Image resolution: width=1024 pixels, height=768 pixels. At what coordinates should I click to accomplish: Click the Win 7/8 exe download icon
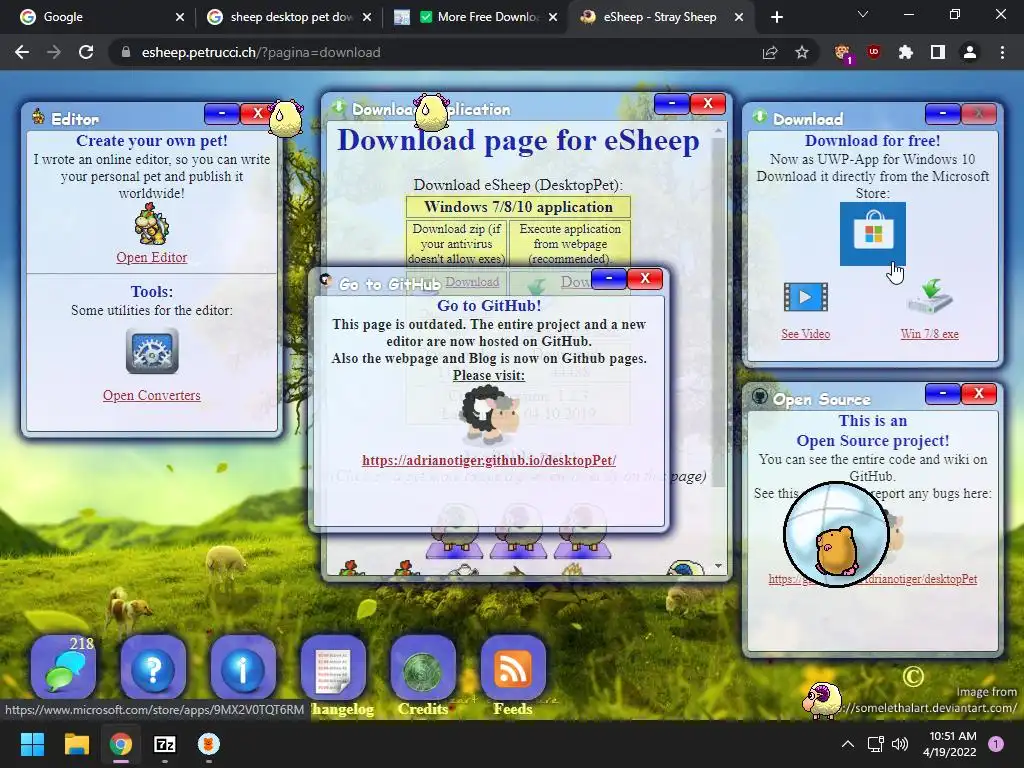coord(930,297)
